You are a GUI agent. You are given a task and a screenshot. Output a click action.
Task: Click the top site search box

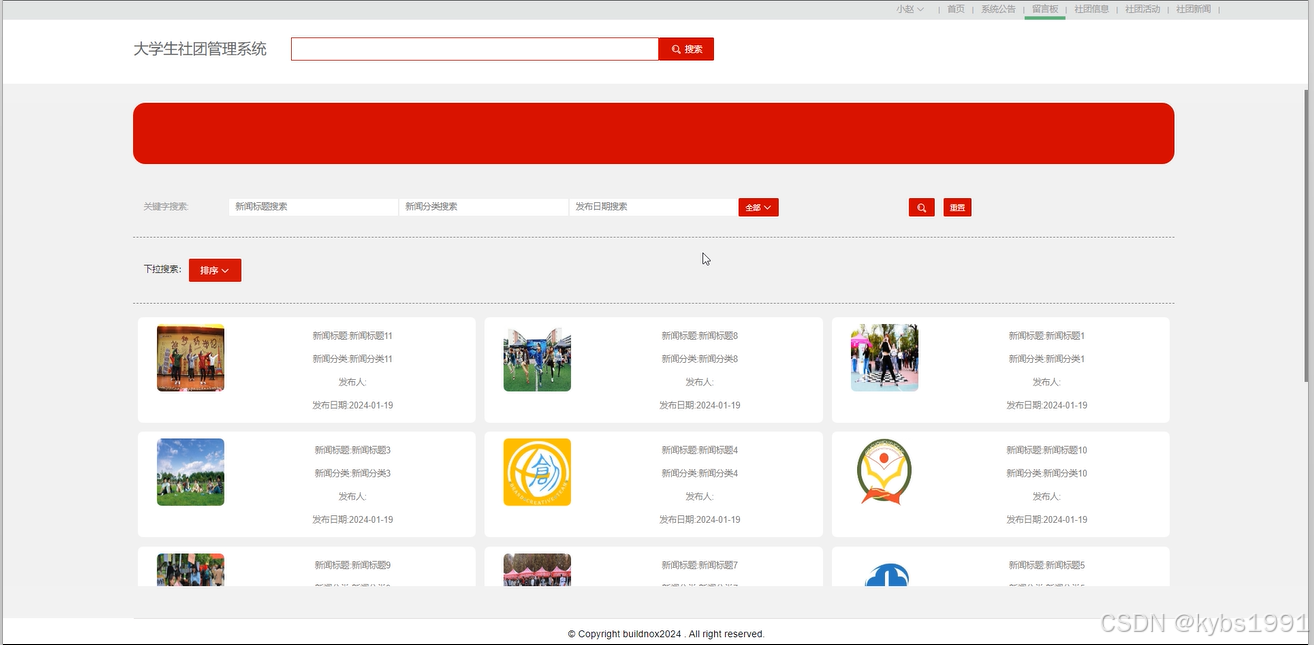point(475,49)
